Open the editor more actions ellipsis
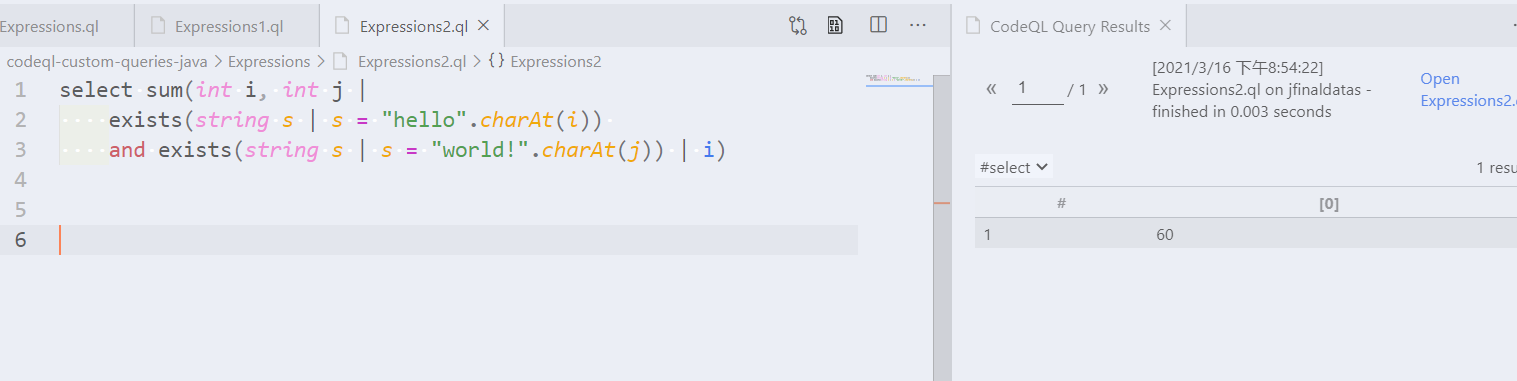Image resolution: width=1517 pixels, height=381 pixels. pos(918,25)
